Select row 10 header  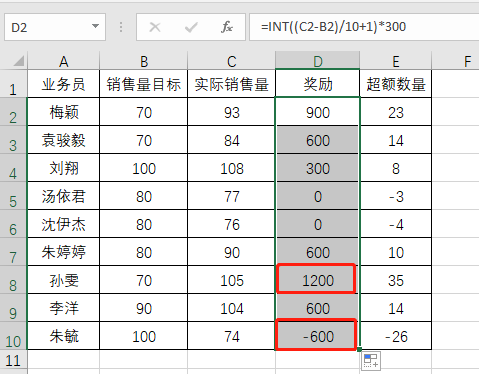click(x=13, y=336)
